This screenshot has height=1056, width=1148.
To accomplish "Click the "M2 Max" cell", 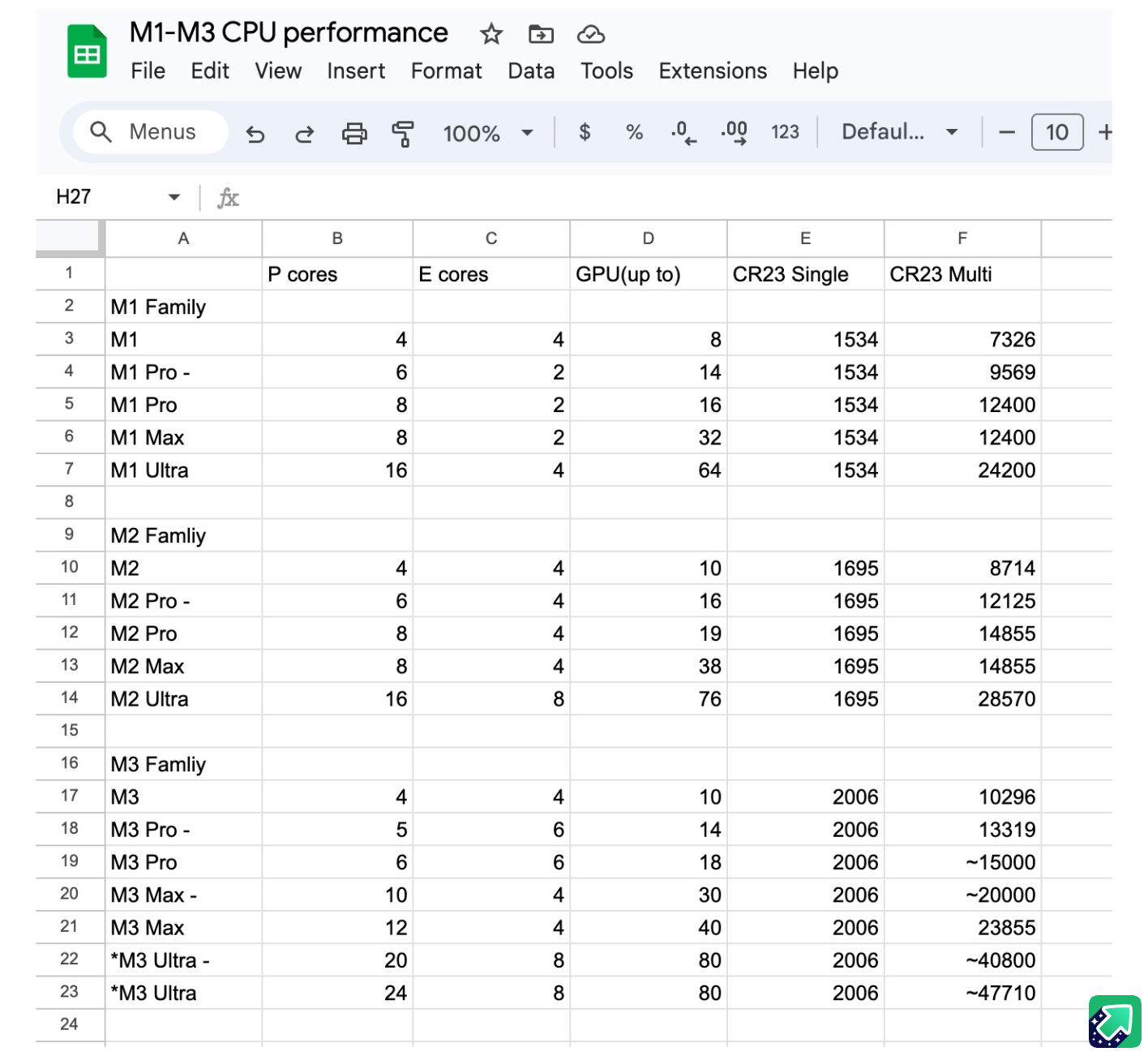I will click(x=183, y=666).
